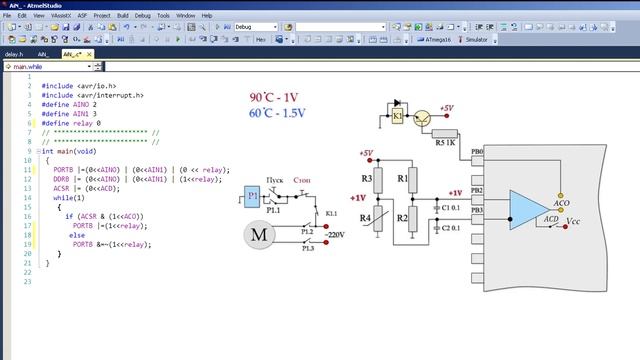Click the Redo arrow icon
Screen dimensions: 640x360
(144, 27)
